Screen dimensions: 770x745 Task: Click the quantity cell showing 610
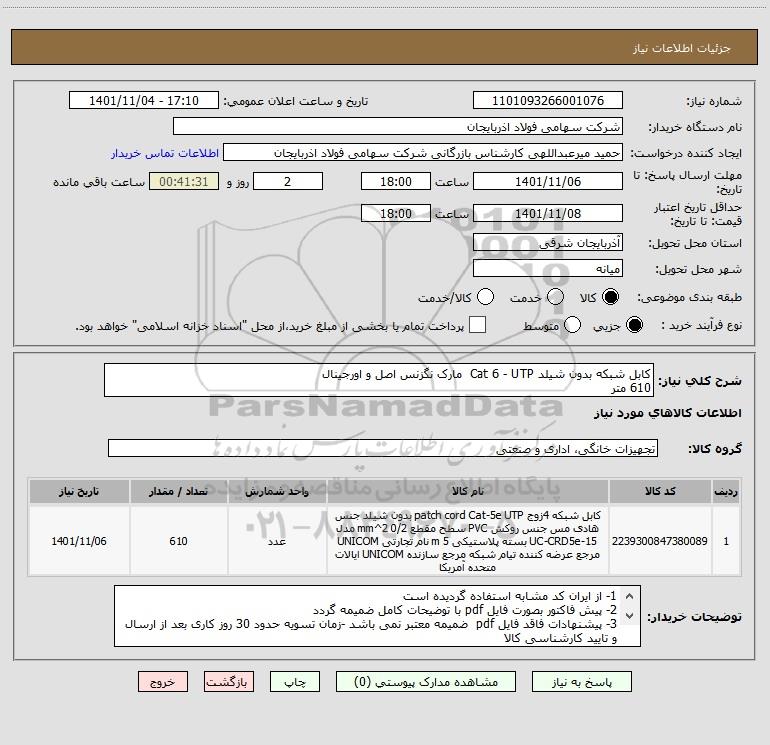pyautogui.click(x=178, y=541)
